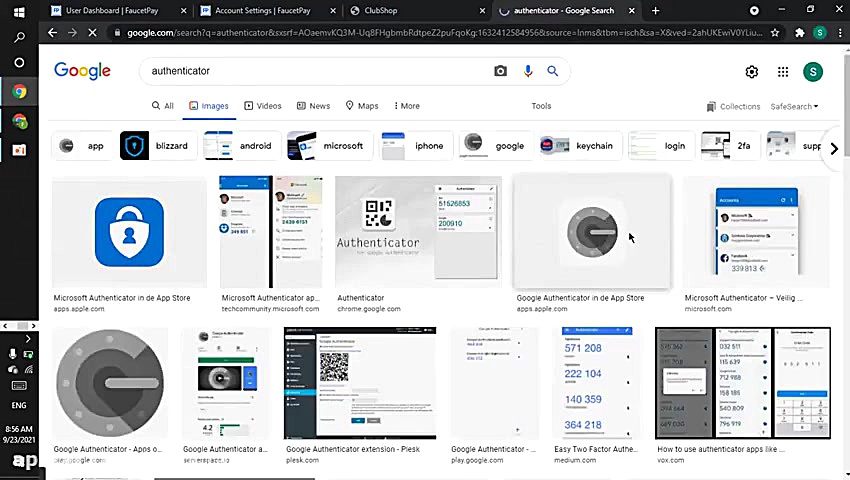Filter by the google chip
Image resolution: width=850 pixels, height=480 pixels.
(497, 145)
